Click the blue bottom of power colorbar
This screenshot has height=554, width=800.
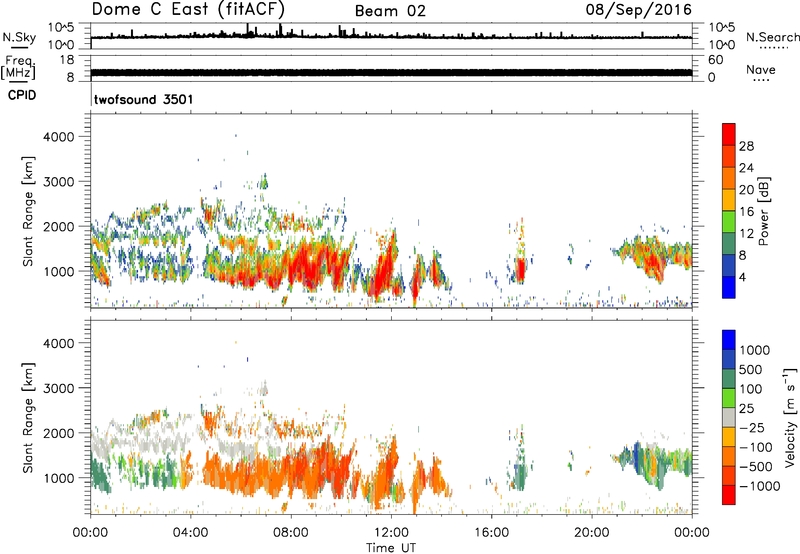[729, 287]
